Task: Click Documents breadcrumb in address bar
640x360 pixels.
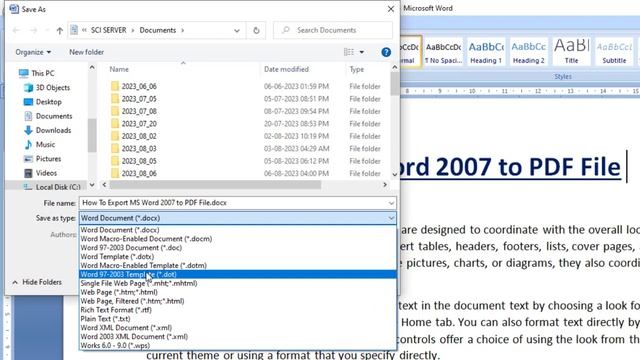Action: coord(158,30)
